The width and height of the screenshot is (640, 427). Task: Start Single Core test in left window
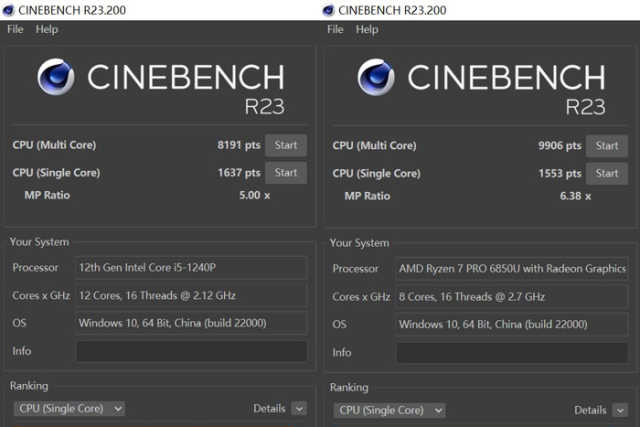pyautogui.click(x=286, y=172)
